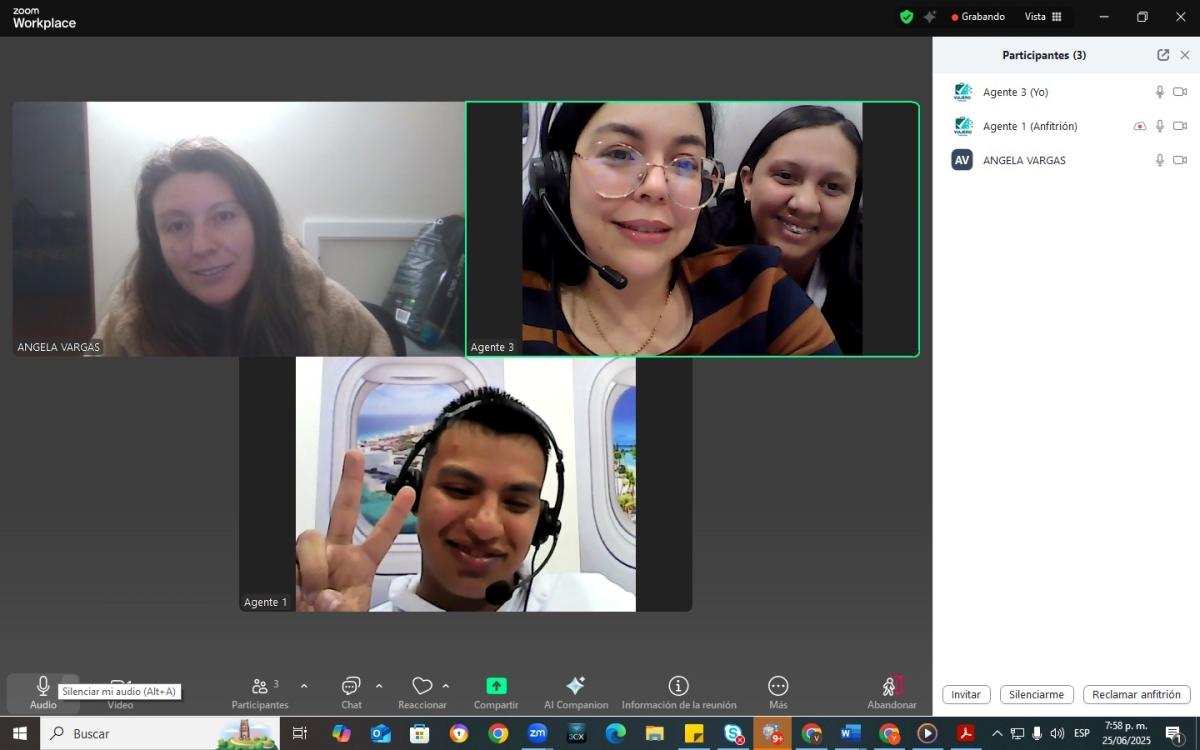Click the Reaccionar heart icon
Image resolution: width=1200 pixels, height=750 pixels.
(422, 686)
